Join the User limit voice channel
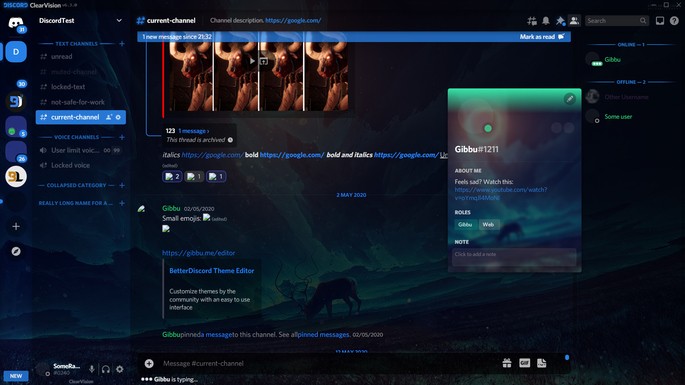The width and height of the screenshot is (685, 385). tap(81, 150)
